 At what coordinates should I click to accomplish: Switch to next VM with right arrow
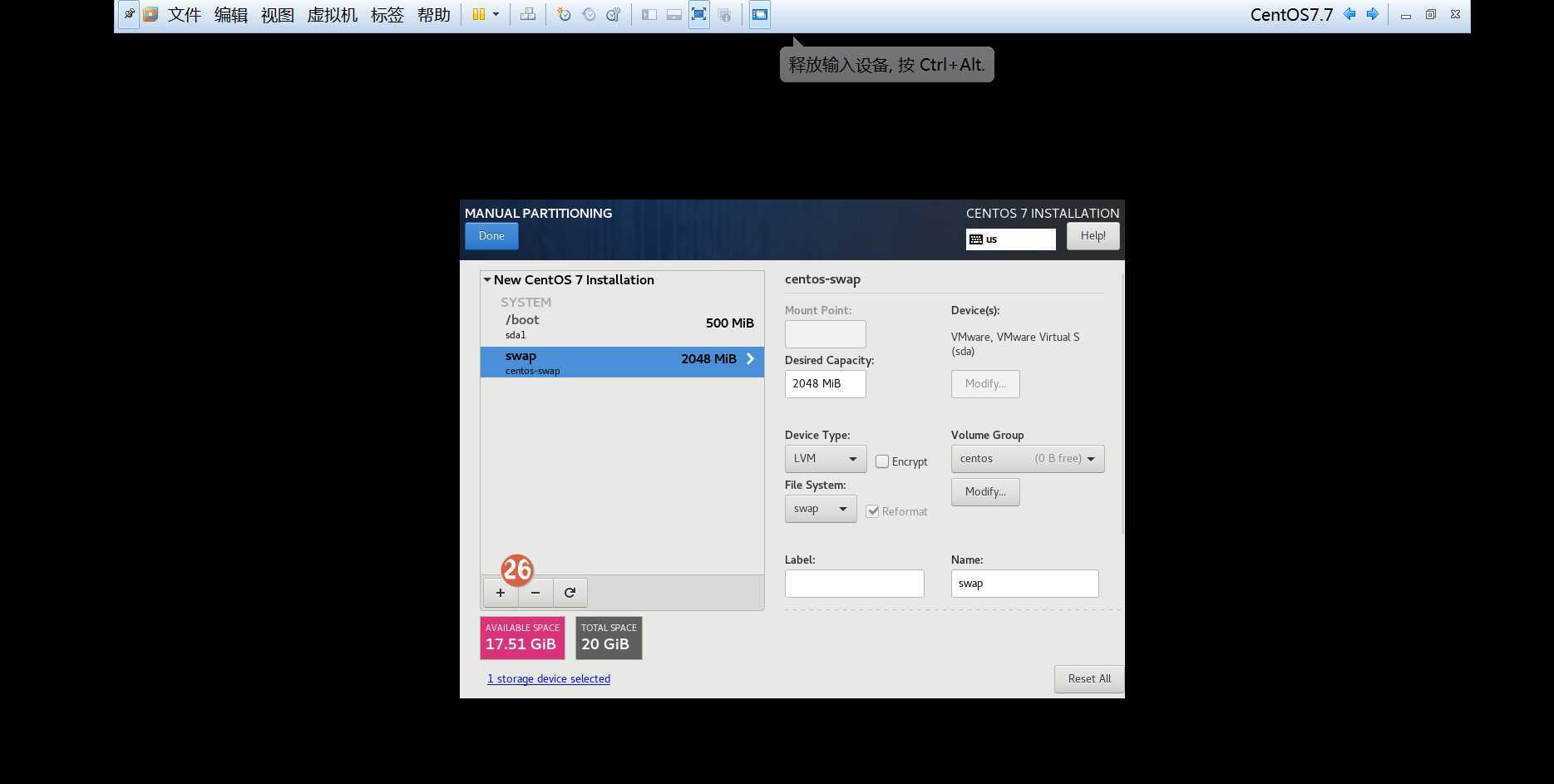[x=1373, y=14]
